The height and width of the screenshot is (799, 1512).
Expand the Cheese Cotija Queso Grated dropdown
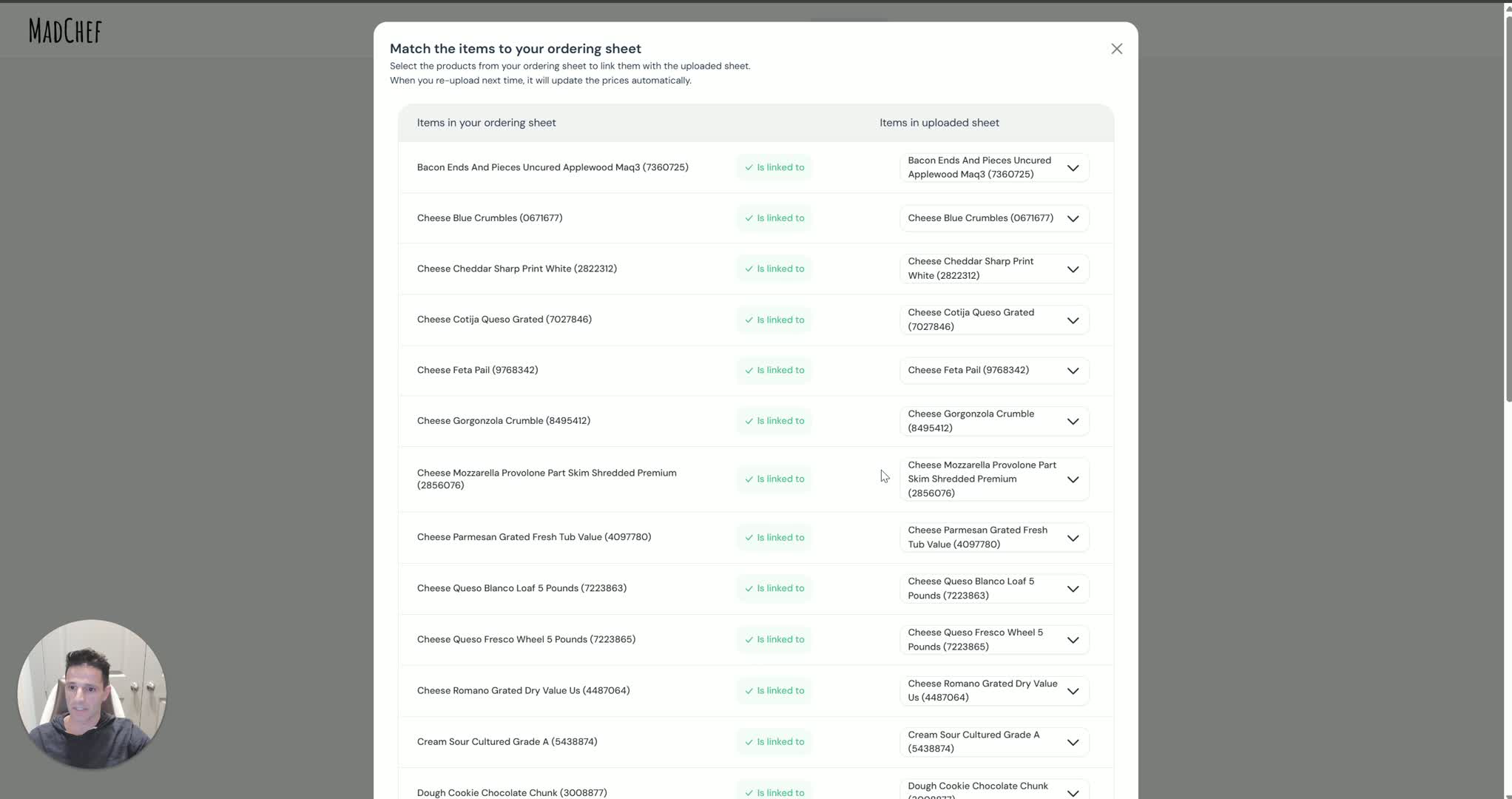993,320
